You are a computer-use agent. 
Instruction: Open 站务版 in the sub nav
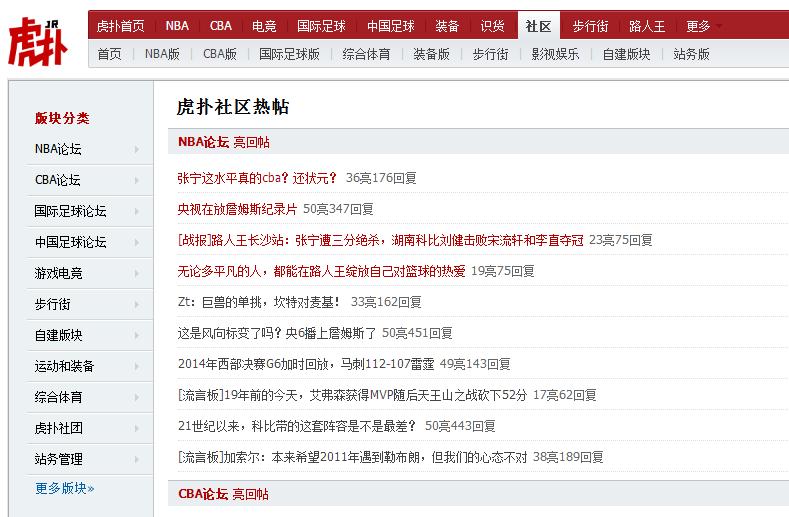point(691,54)
